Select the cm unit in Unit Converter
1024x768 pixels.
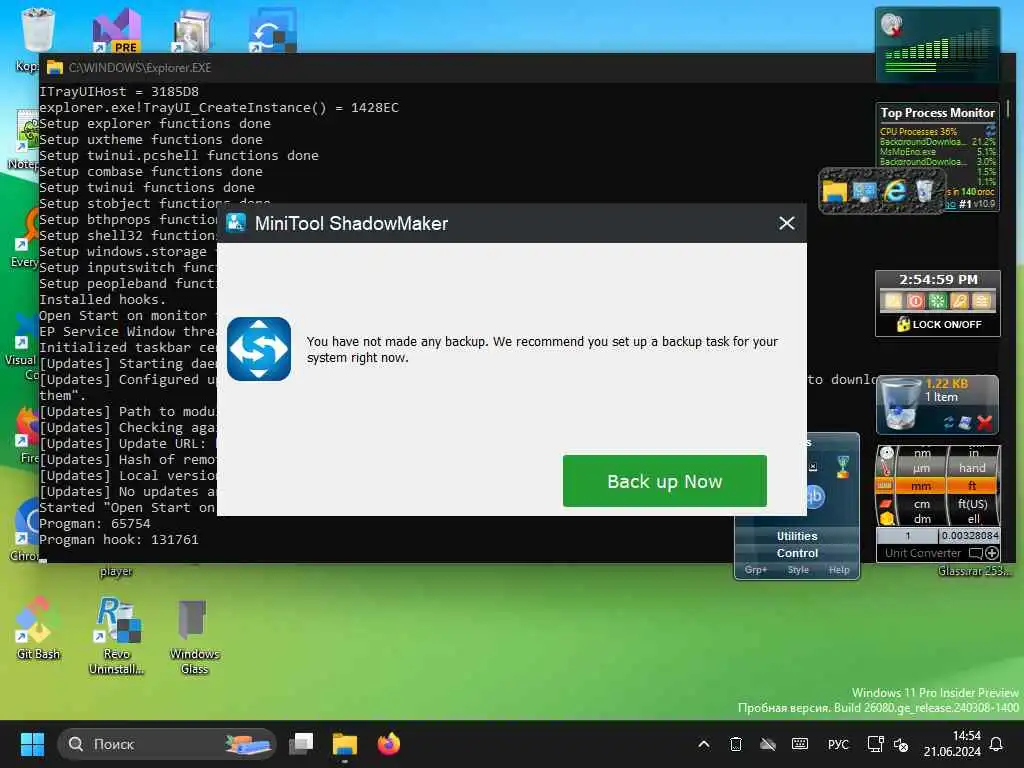921,504
